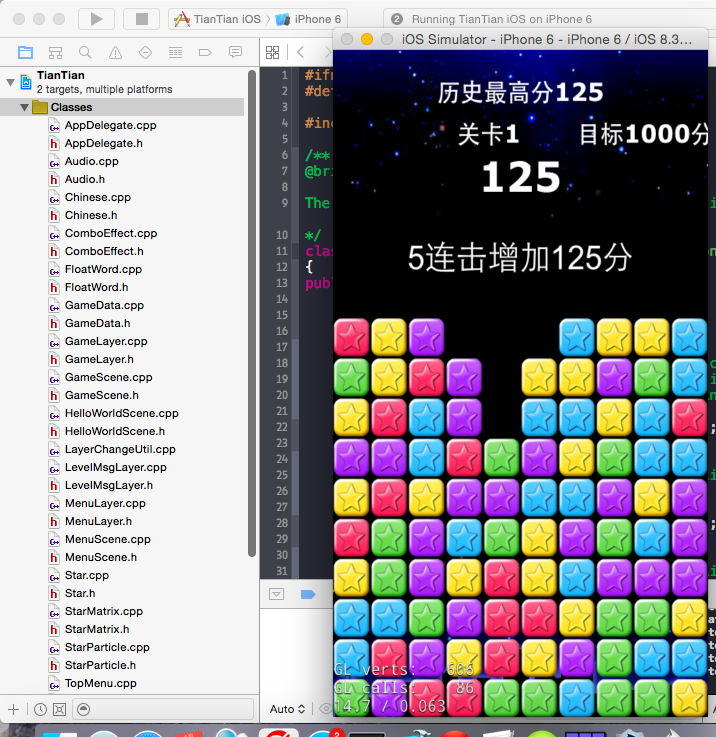Select GameScene.h file
716x737 pixels.
102,395
